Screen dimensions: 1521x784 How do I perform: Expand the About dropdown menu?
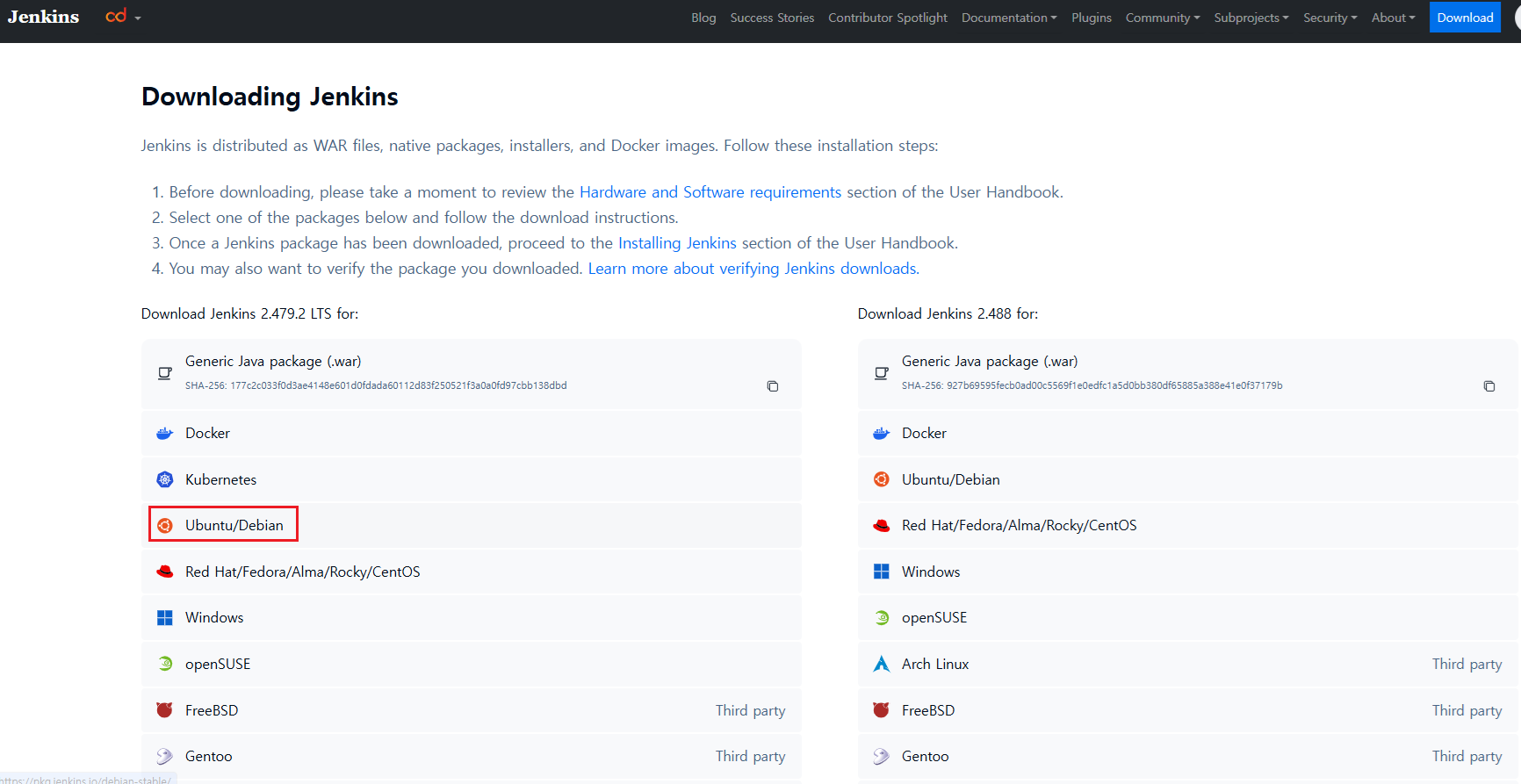(x=1394, y=18)
